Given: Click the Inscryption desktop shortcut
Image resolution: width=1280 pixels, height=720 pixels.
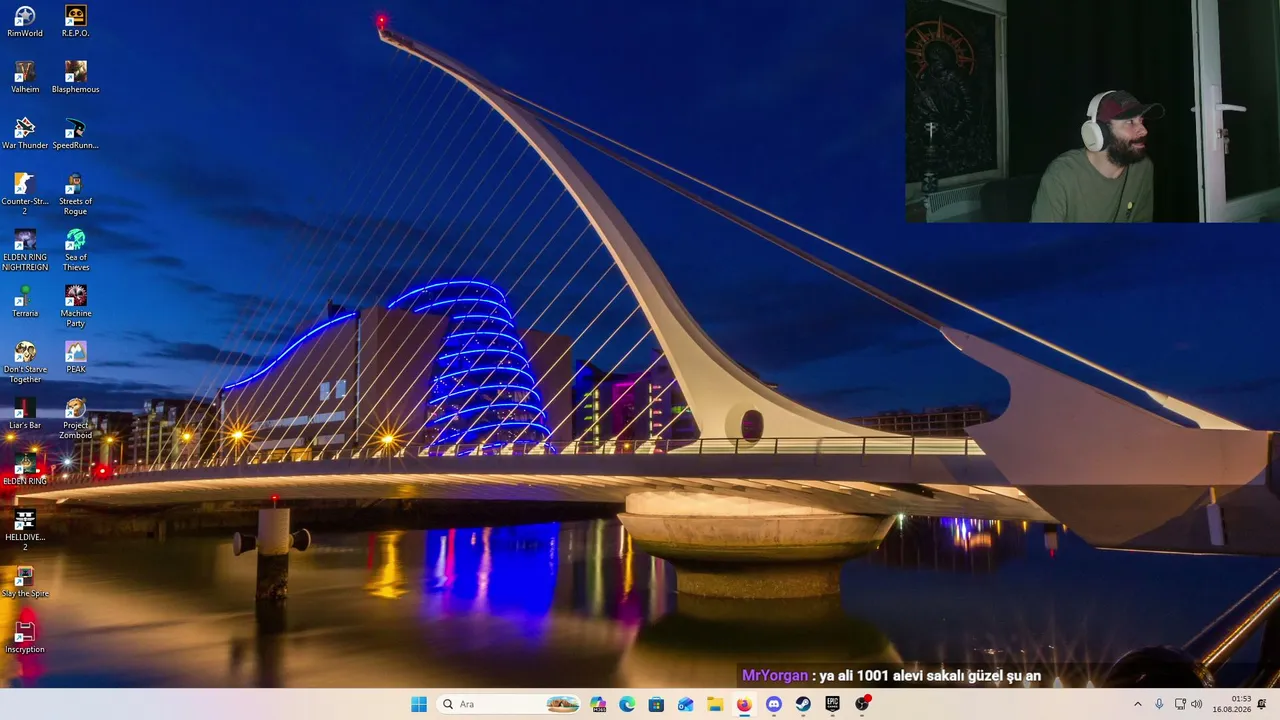Looking at the screenshot, I should 25,637.
